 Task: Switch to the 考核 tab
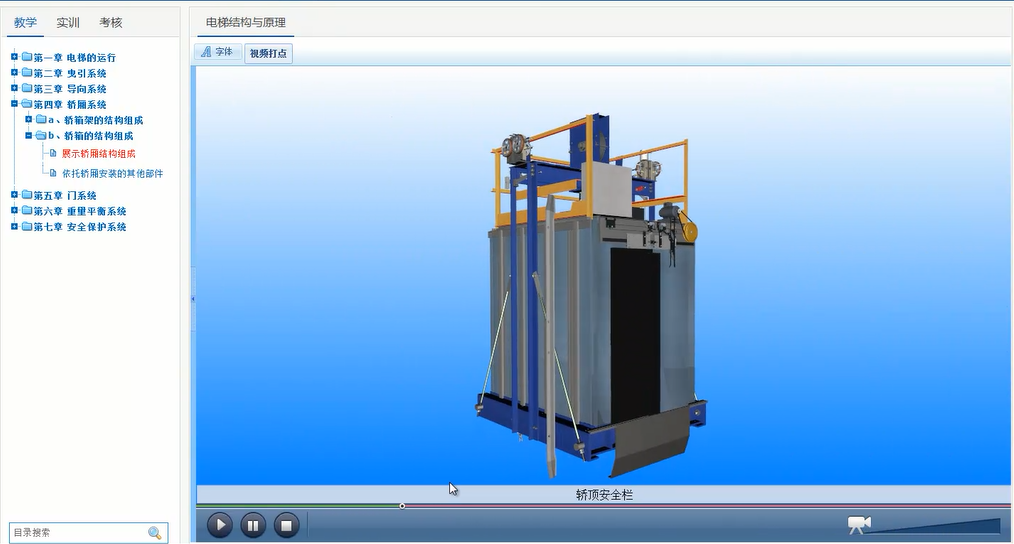pos(111,22)
